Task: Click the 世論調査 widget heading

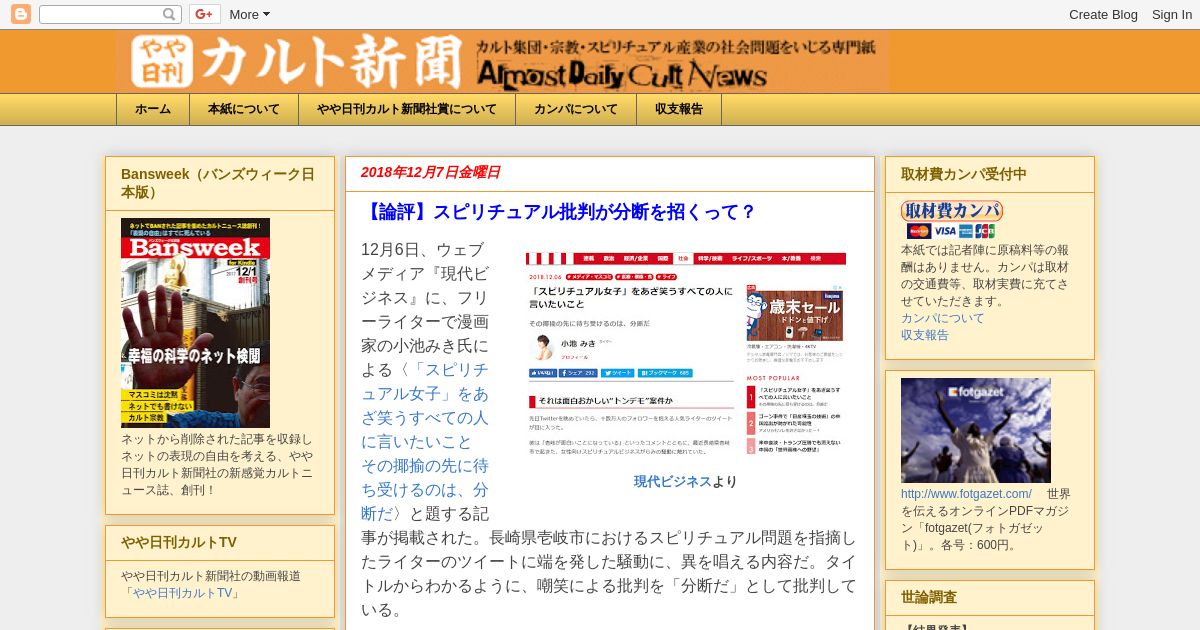Action: coord(929,597)
